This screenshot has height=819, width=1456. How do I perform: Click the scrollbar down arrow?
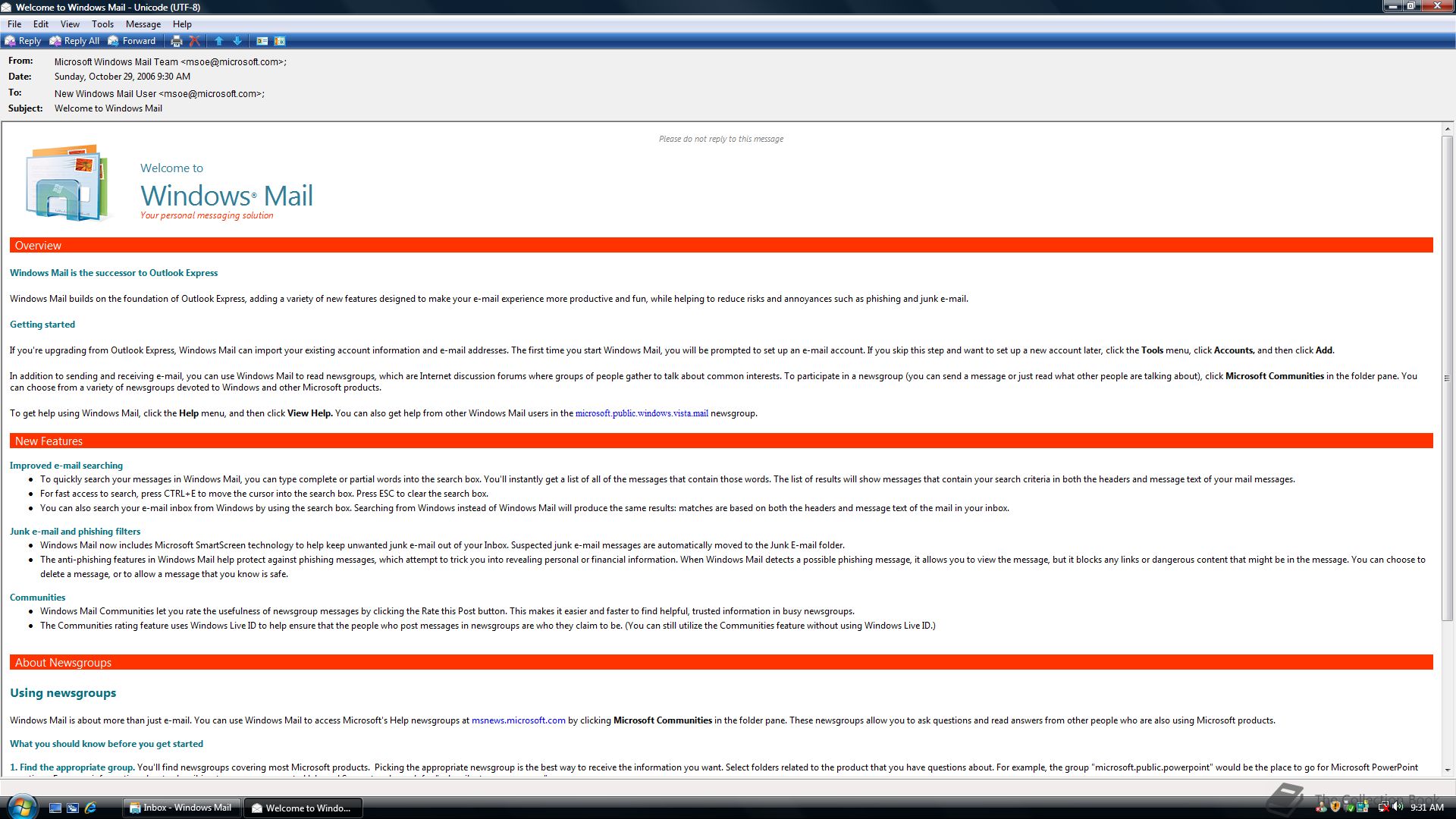click(x=1448, y=770)
